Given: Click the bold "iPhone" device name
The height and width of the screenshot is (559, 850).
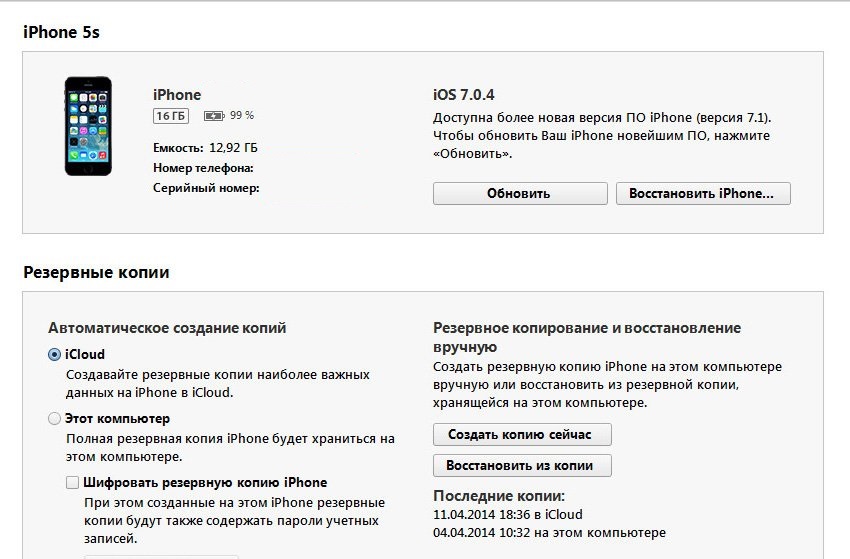Looking at the screenshot, I should (177, 95).
